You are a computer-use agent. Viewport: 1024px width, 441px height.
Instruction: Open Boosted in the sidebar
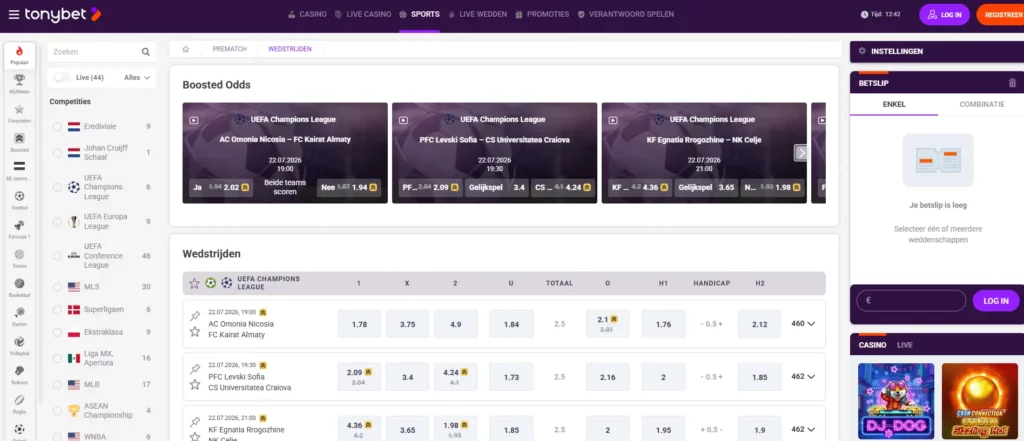pos(19,142)
